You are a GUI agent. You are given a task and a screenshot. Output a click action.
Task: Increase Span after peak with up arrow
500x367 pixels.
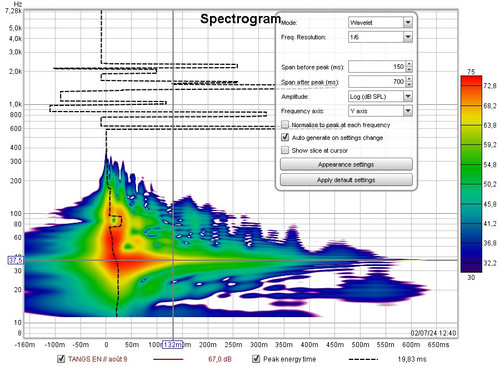point(409,78)
